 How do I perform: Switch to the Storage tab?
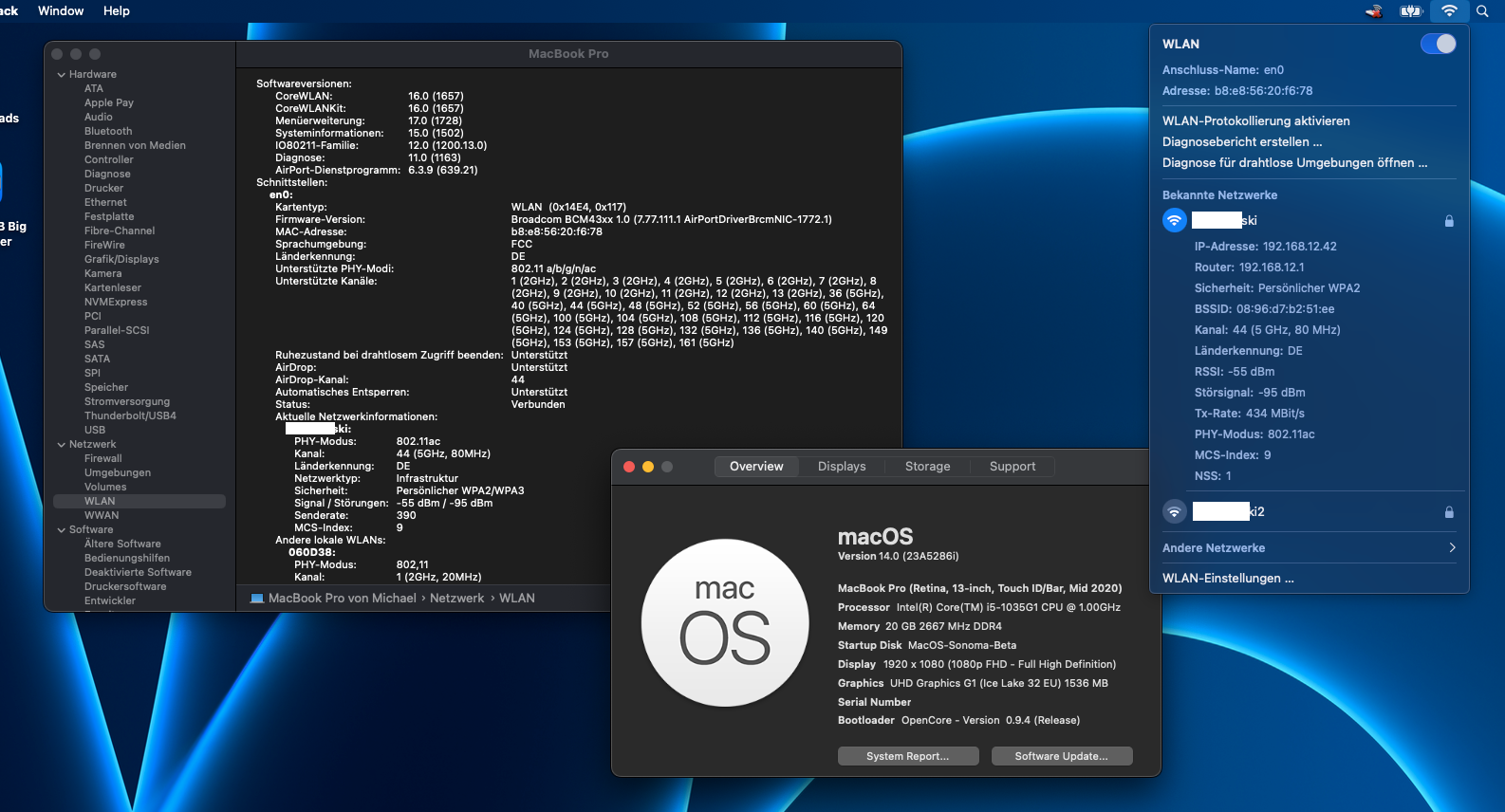tap(927, 467)
